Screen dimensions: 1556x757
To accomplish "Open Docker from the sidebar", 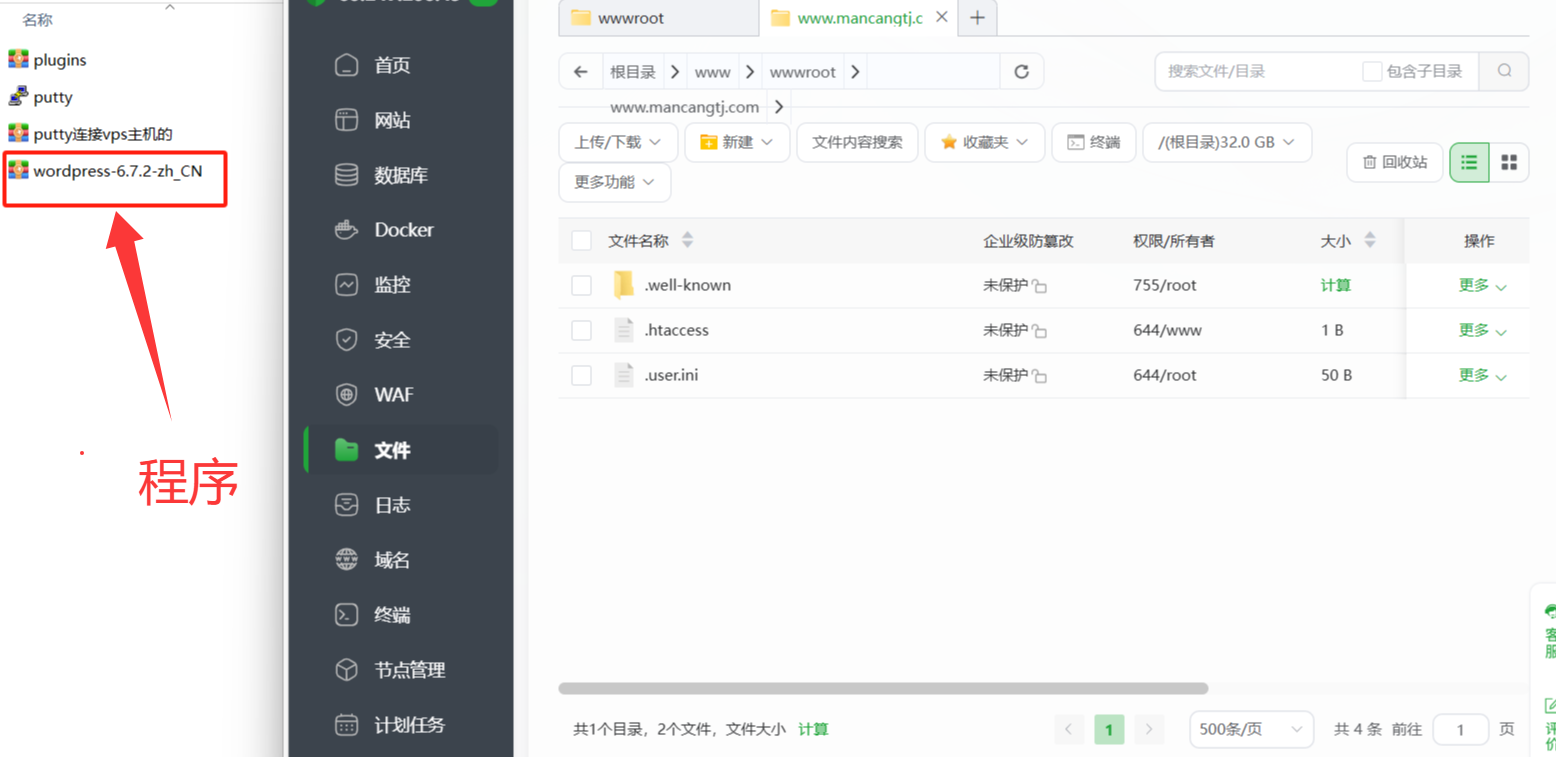I will (x=402, y=230).
